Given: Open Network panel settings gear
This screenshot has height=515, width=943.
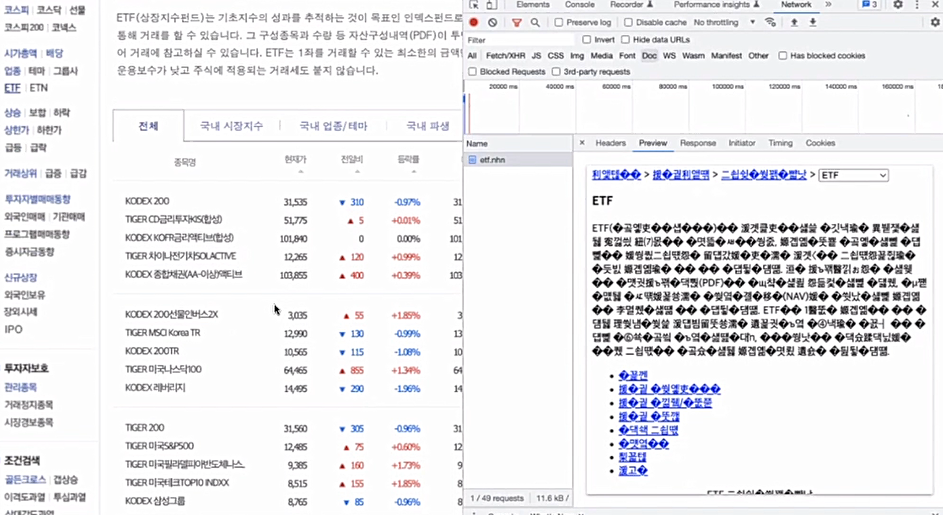Looking at the screenshot, I should pyautogui.click(x=935, y=22).
